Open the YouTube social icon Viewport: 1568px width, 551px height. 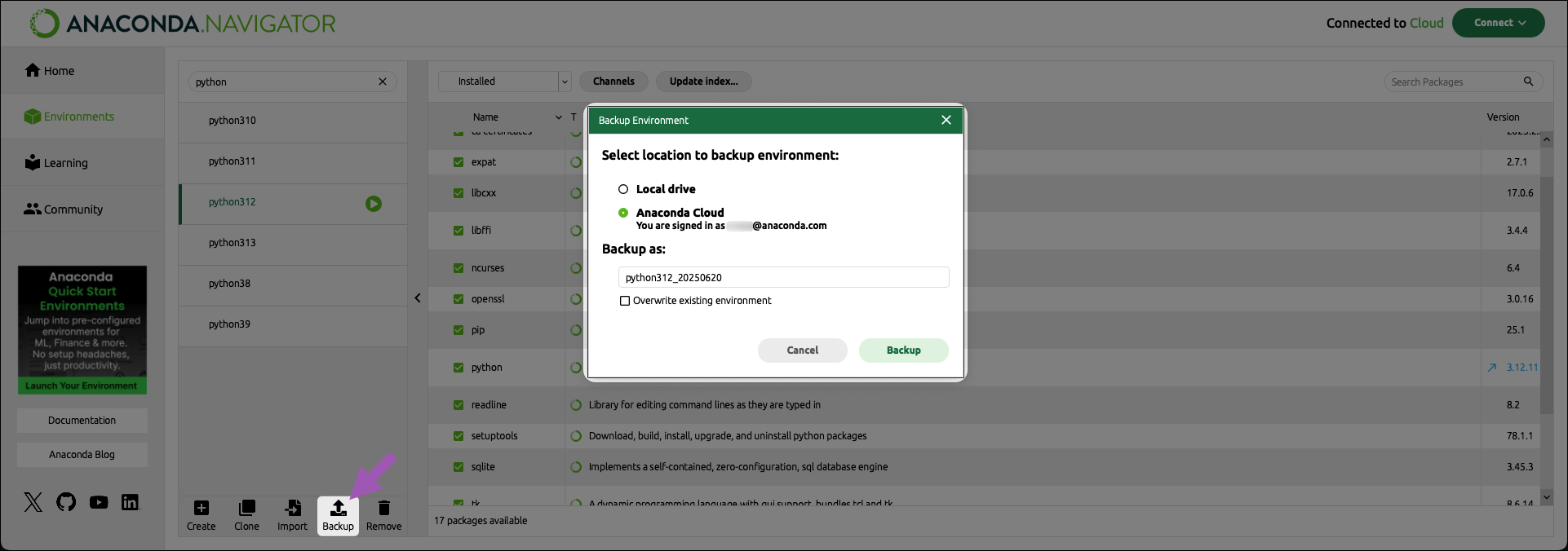point(99,502)
